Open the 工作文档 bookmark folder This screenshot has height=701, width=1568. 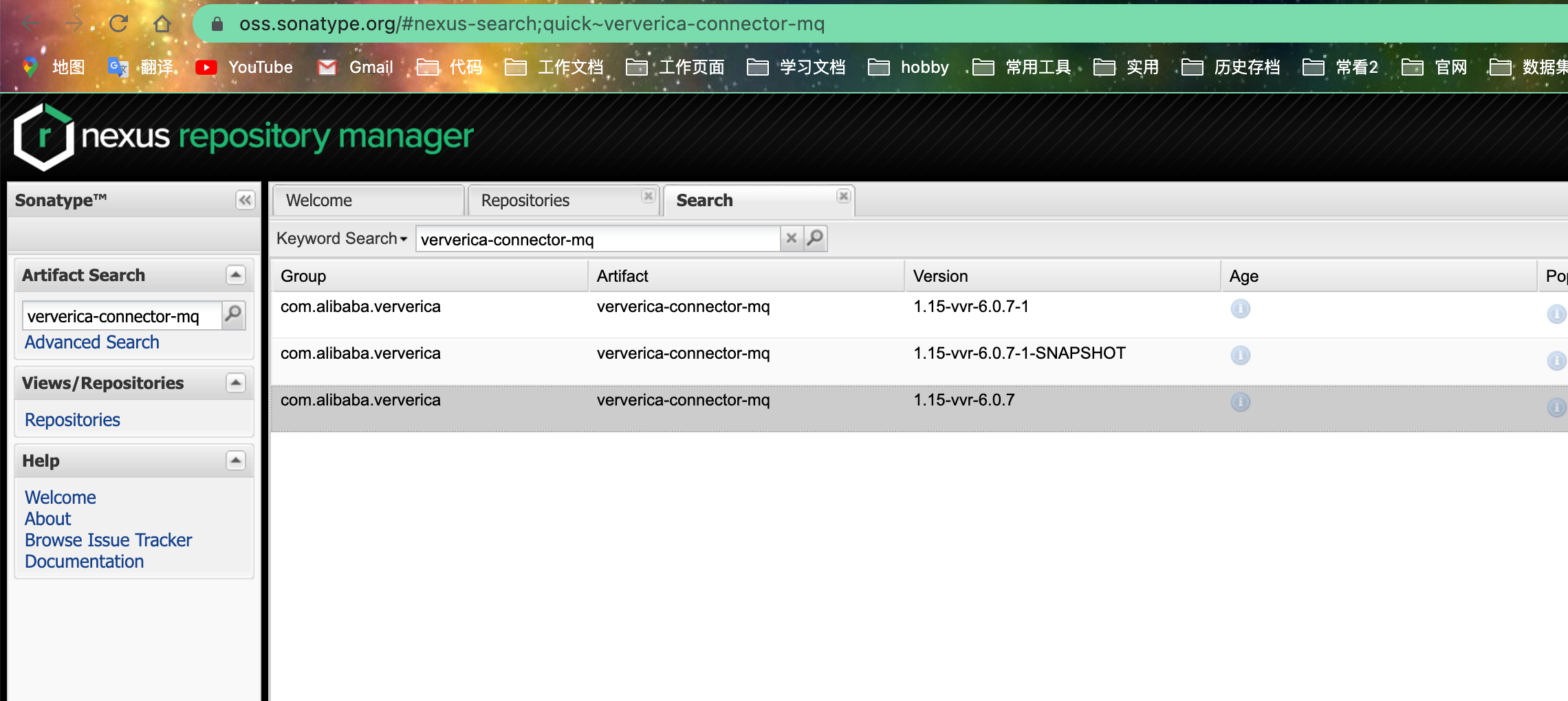(554, 67)
